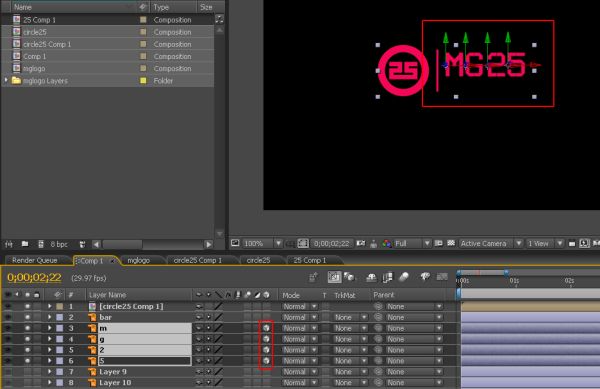Enable motion blur icon in timeline
Viewport: 600px width, 389px height.
click(x=404, y=277)
